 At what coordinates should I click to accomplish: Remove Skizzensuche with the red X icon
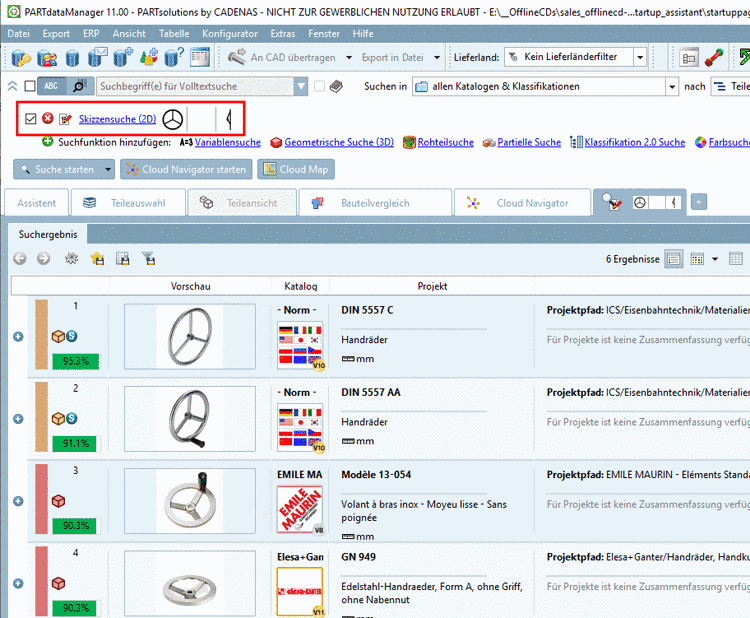[x=47, y=118]
